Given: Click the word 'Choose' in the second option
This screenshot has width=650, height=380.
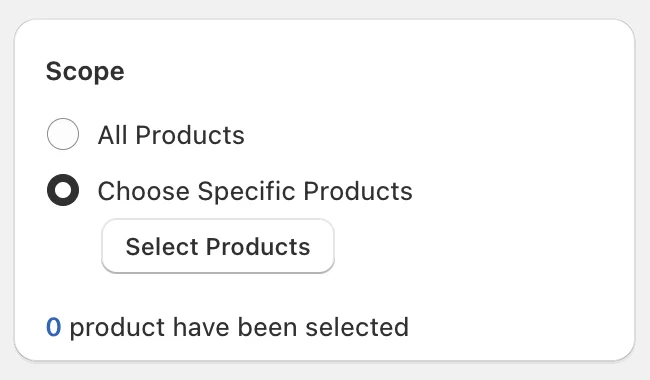Looking at the screenshot, I should [144, 191].
